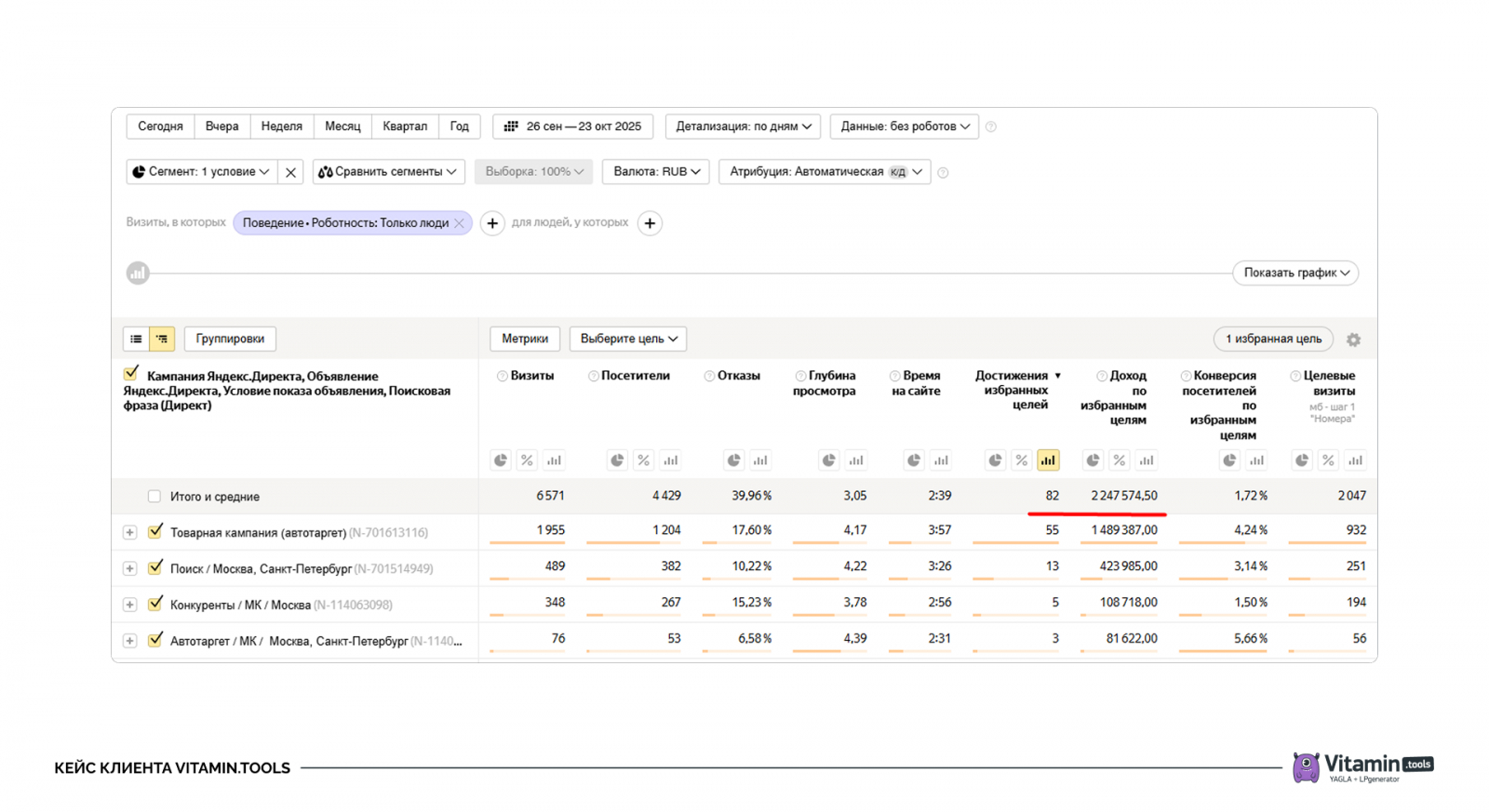
Task: Select the tree view icon
Action: pos(162,339)
